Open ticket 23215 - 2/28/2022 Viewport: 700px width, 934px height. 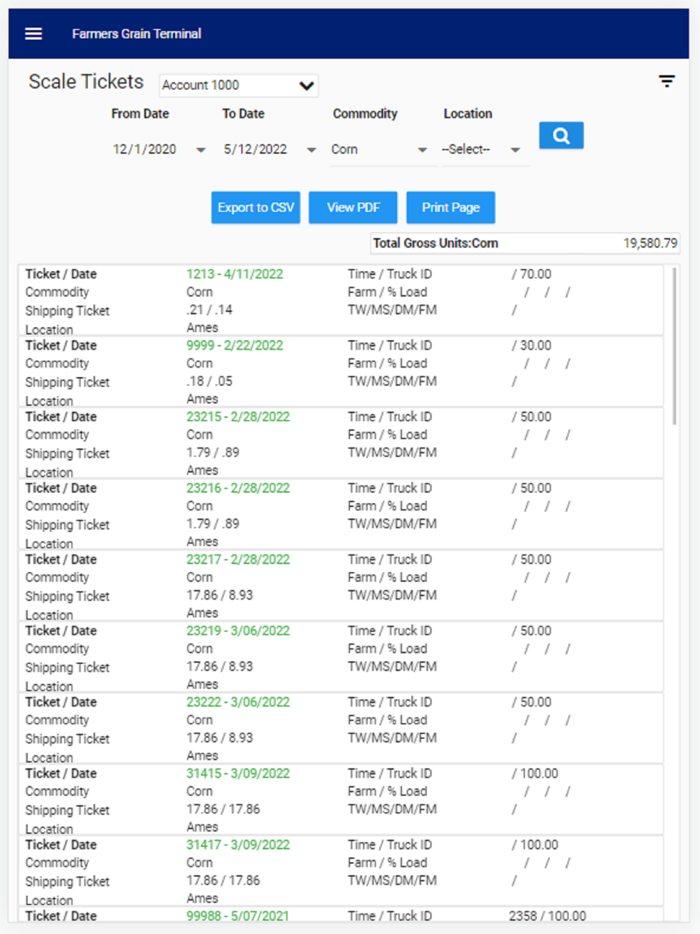pos(238,417)
